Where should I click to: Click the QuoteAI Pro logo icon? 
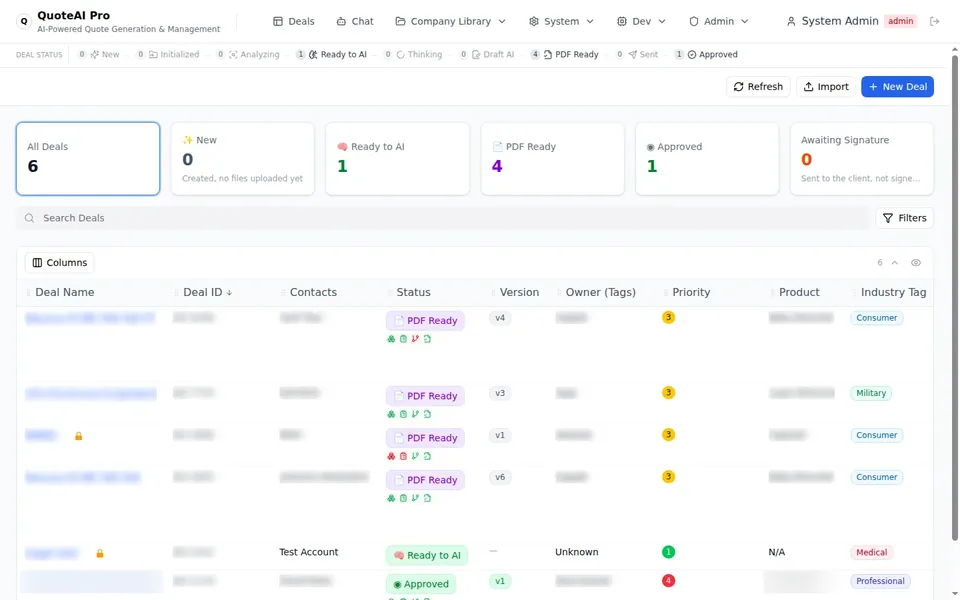point(24,21)
